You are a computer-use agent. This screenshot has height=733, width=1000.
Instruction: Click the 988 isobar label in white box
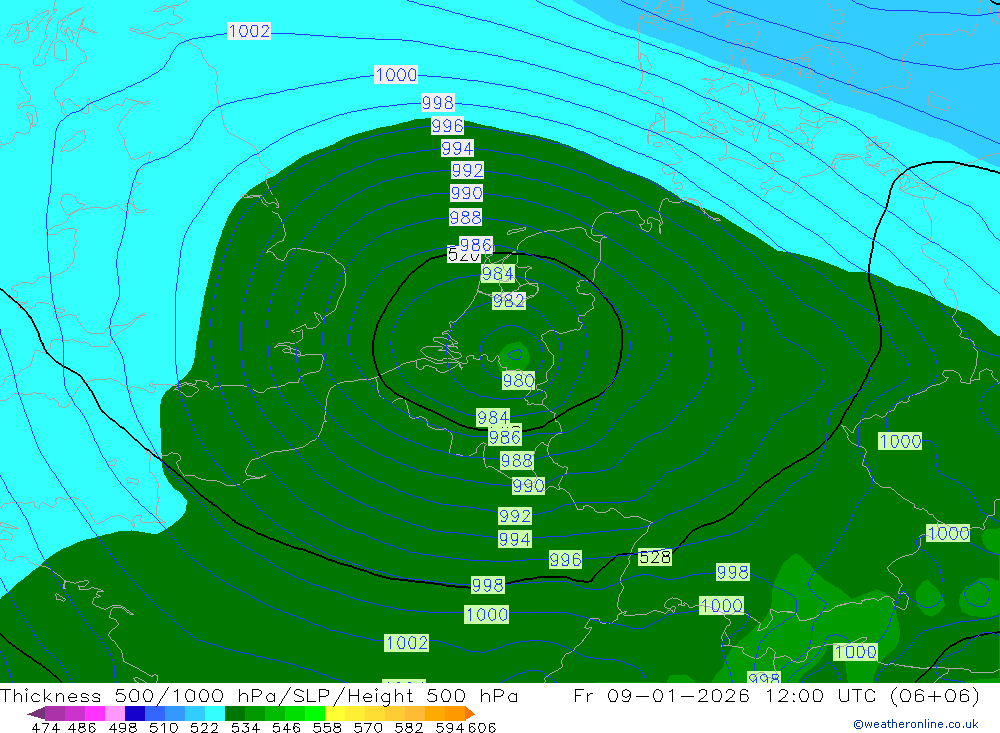point(465,218)
